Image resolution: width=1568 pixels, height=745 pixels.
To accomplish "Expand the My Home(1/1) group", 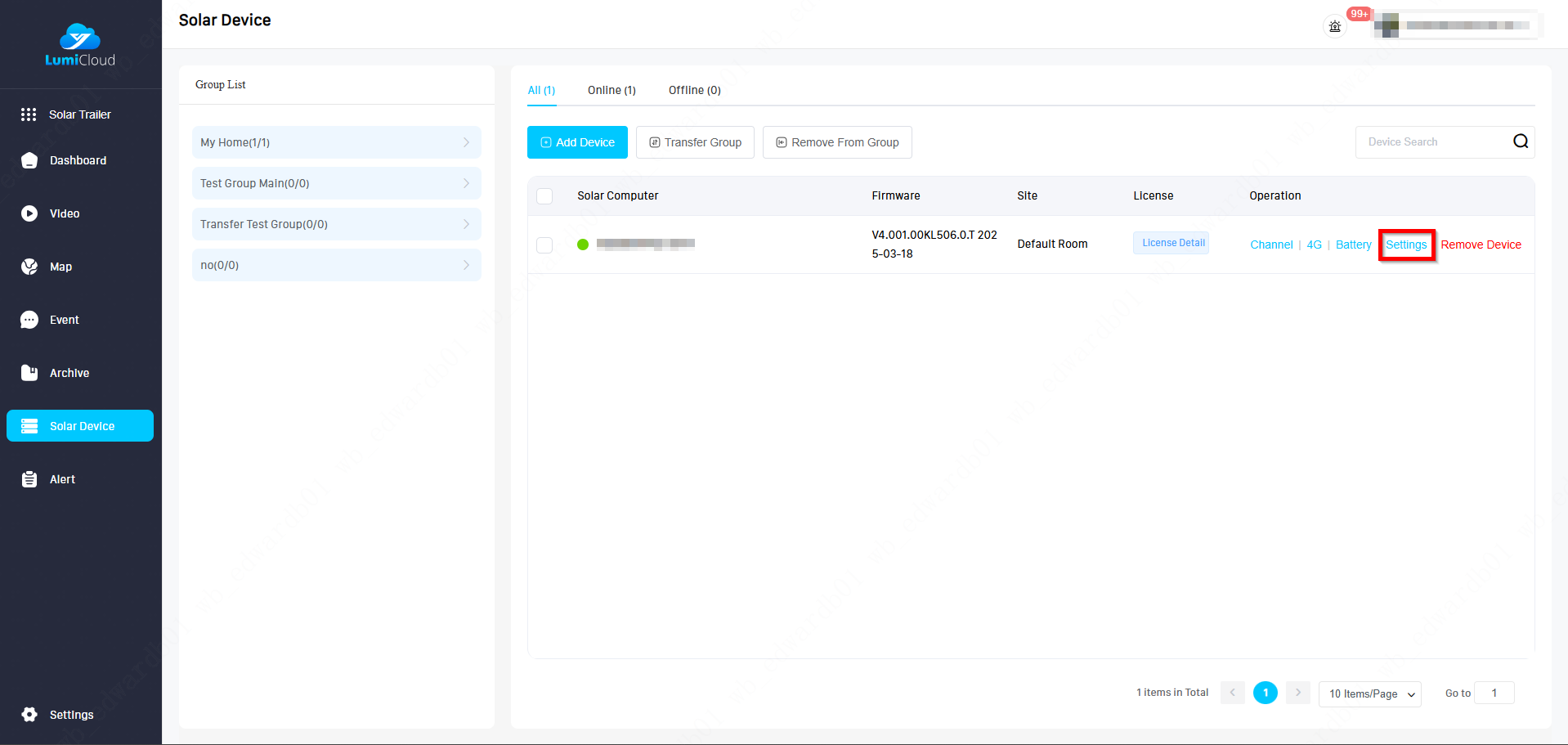I will tap(336, 142).
